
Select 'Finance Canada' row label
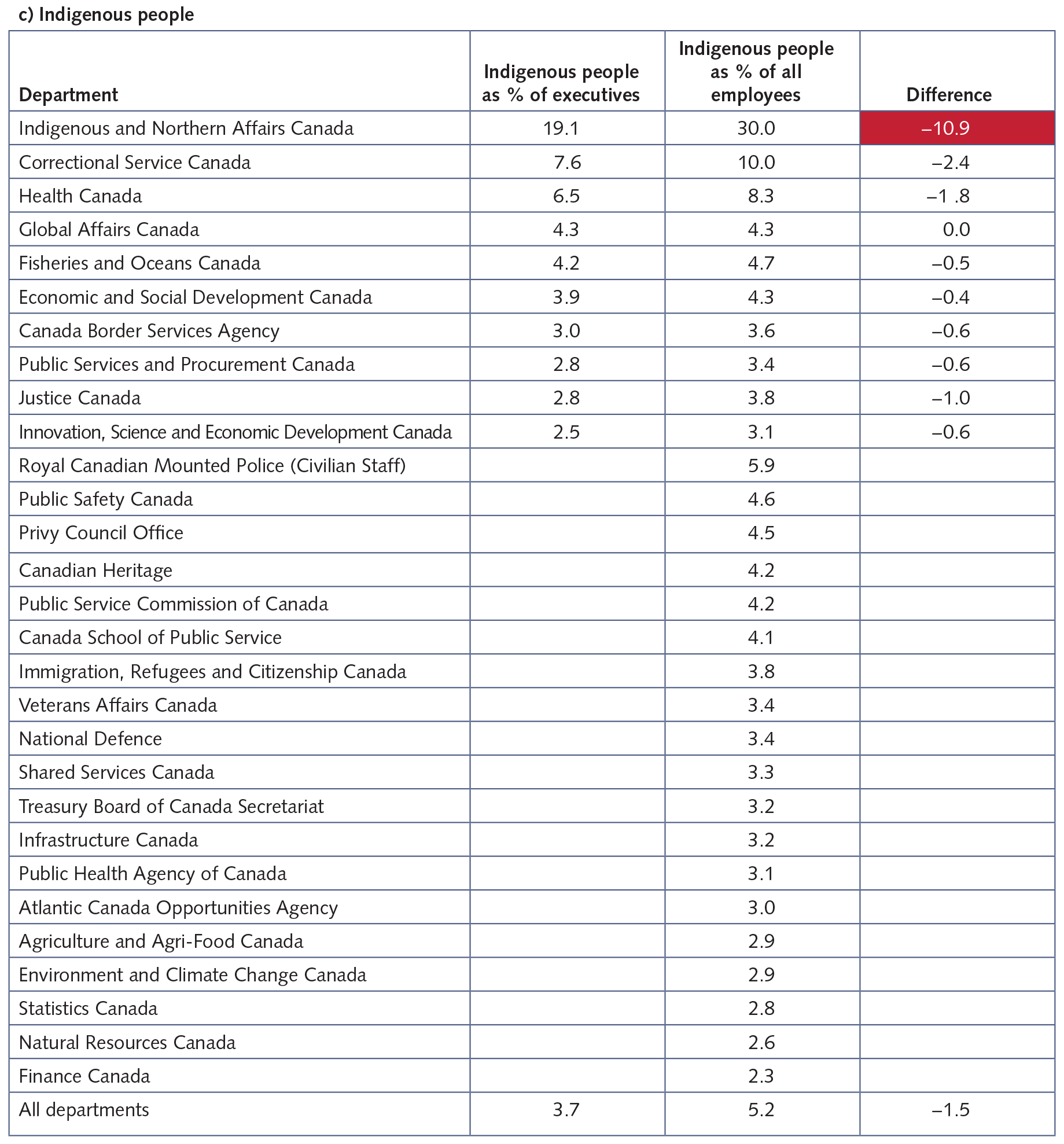click(84, 1076)
